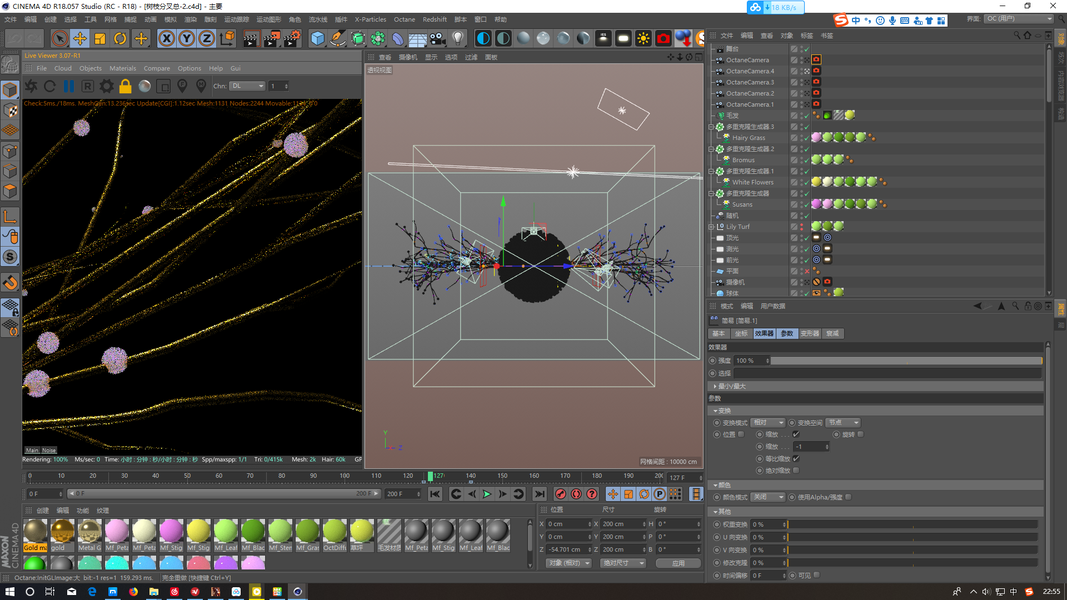Activate the Rotate tool
Viewport: 1067px width, 600px height.
(120, 39)
